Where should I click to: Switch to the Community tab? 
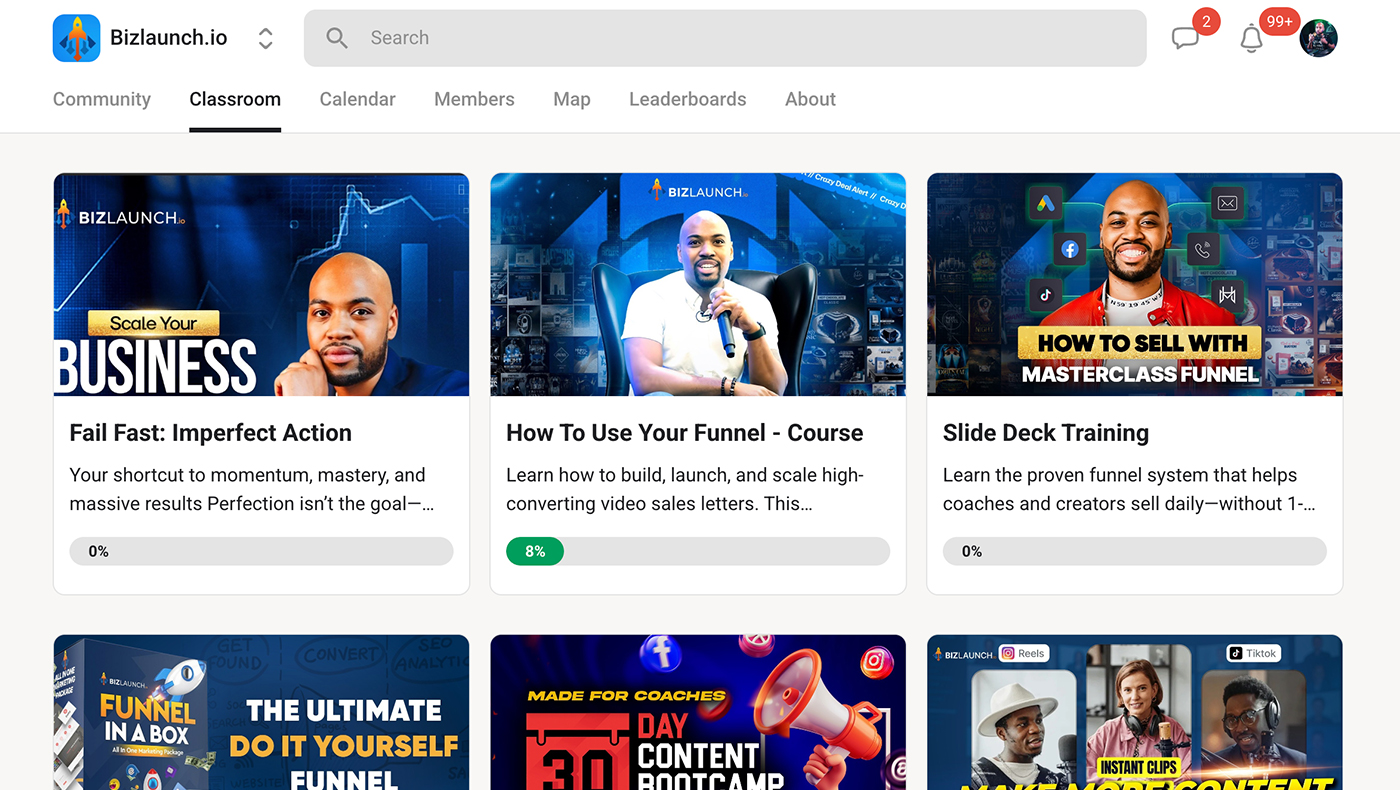tap(102, 99)
